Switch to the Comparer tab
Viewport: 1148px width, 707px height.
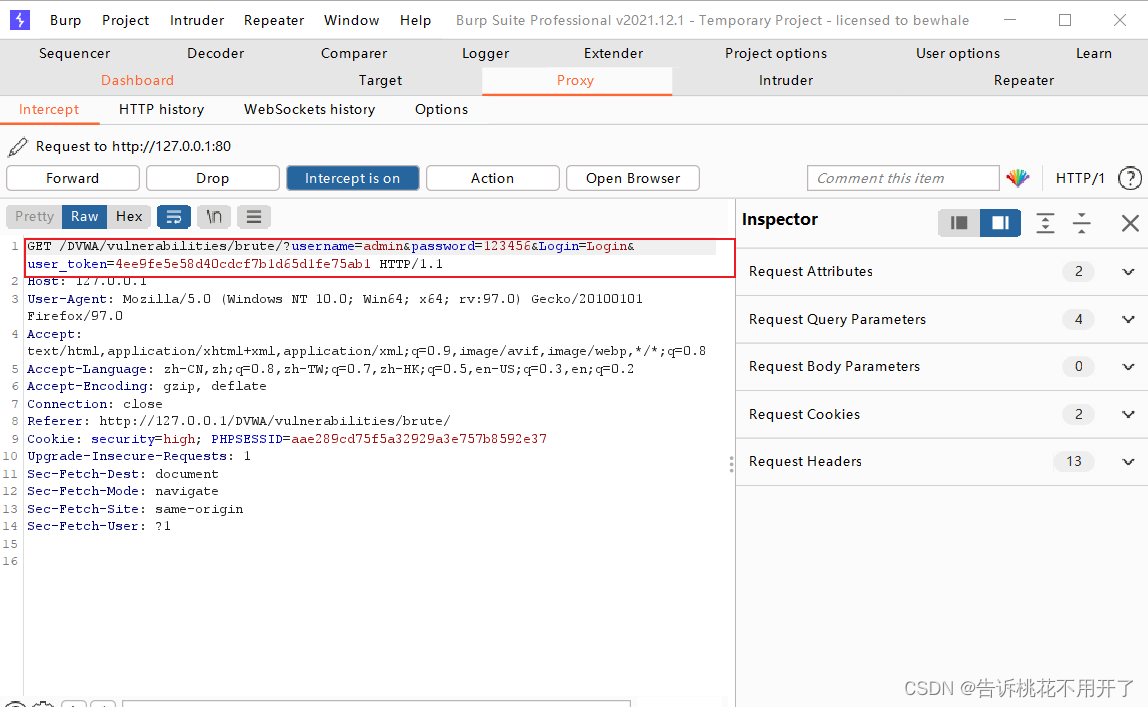tap(354, 53)
